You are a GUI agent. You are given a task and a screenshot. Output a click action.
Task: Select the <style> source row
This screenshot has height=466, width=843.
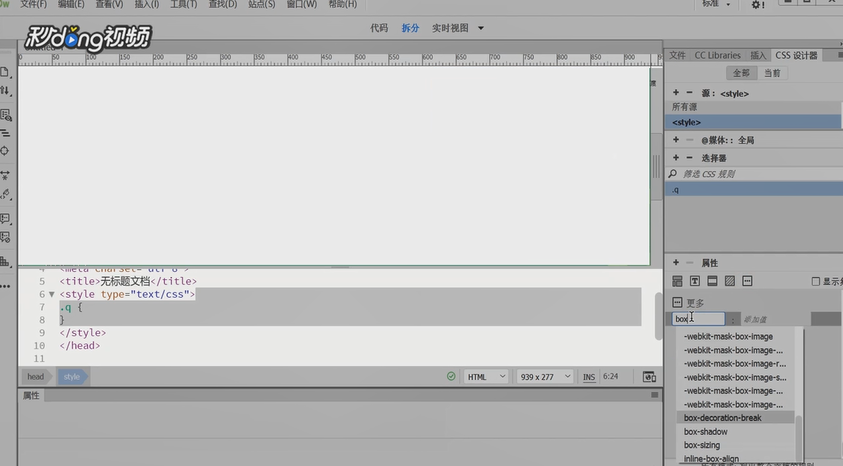point(754,122)
